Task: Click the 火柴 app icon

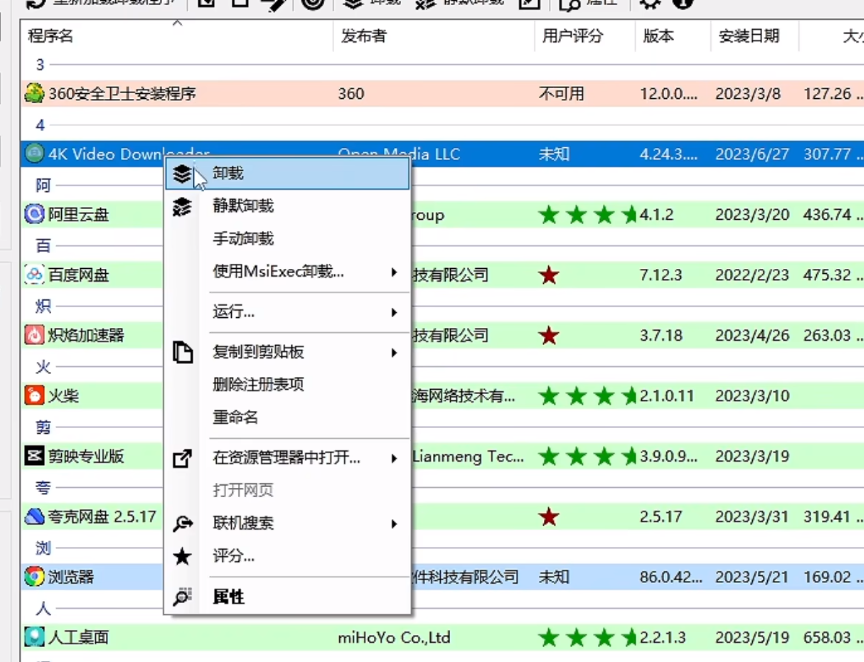Action: click(x=34, y=395)
